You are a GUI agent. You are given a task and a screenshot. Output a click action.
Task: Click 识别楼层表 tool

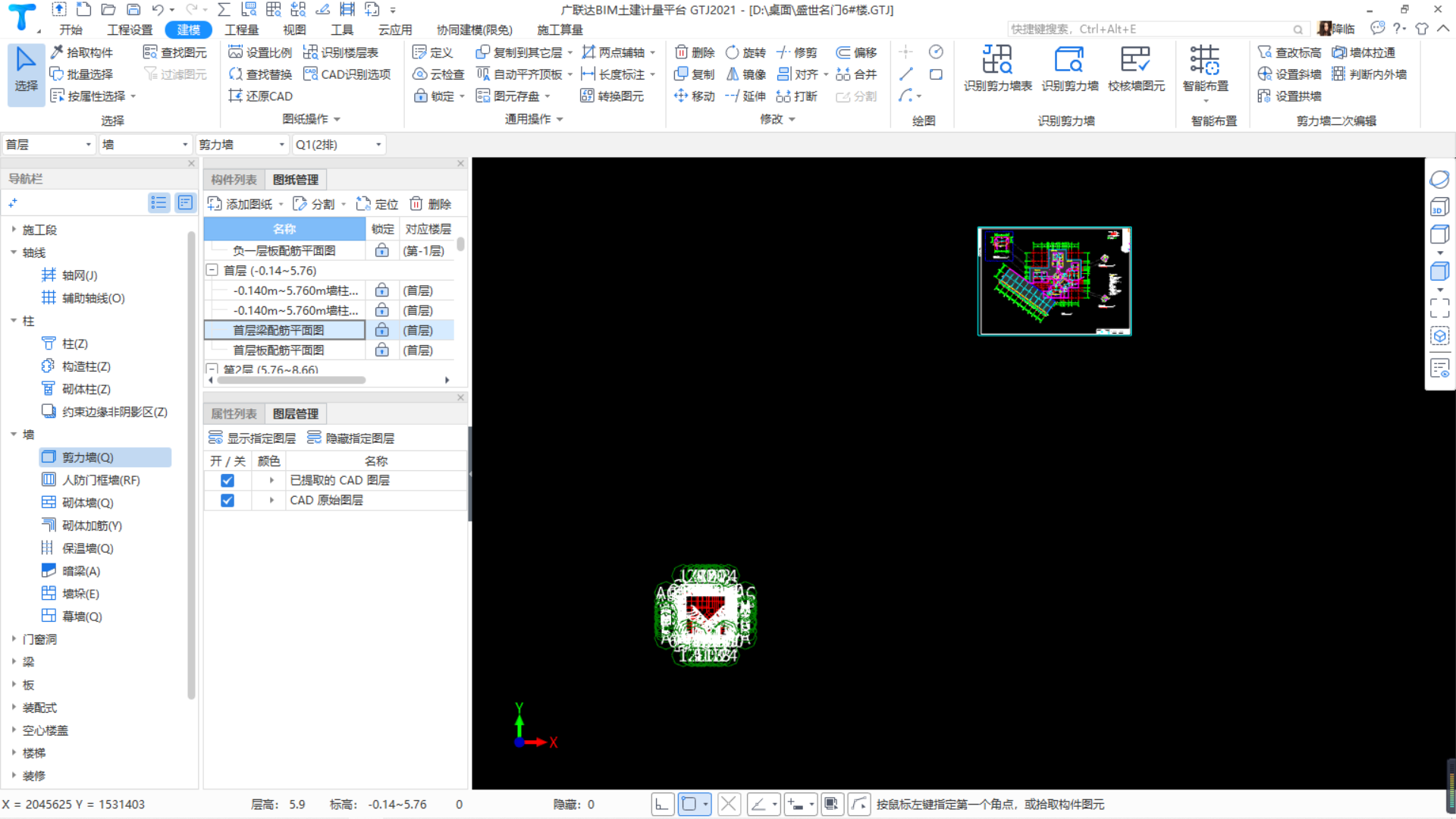(341, 52)
